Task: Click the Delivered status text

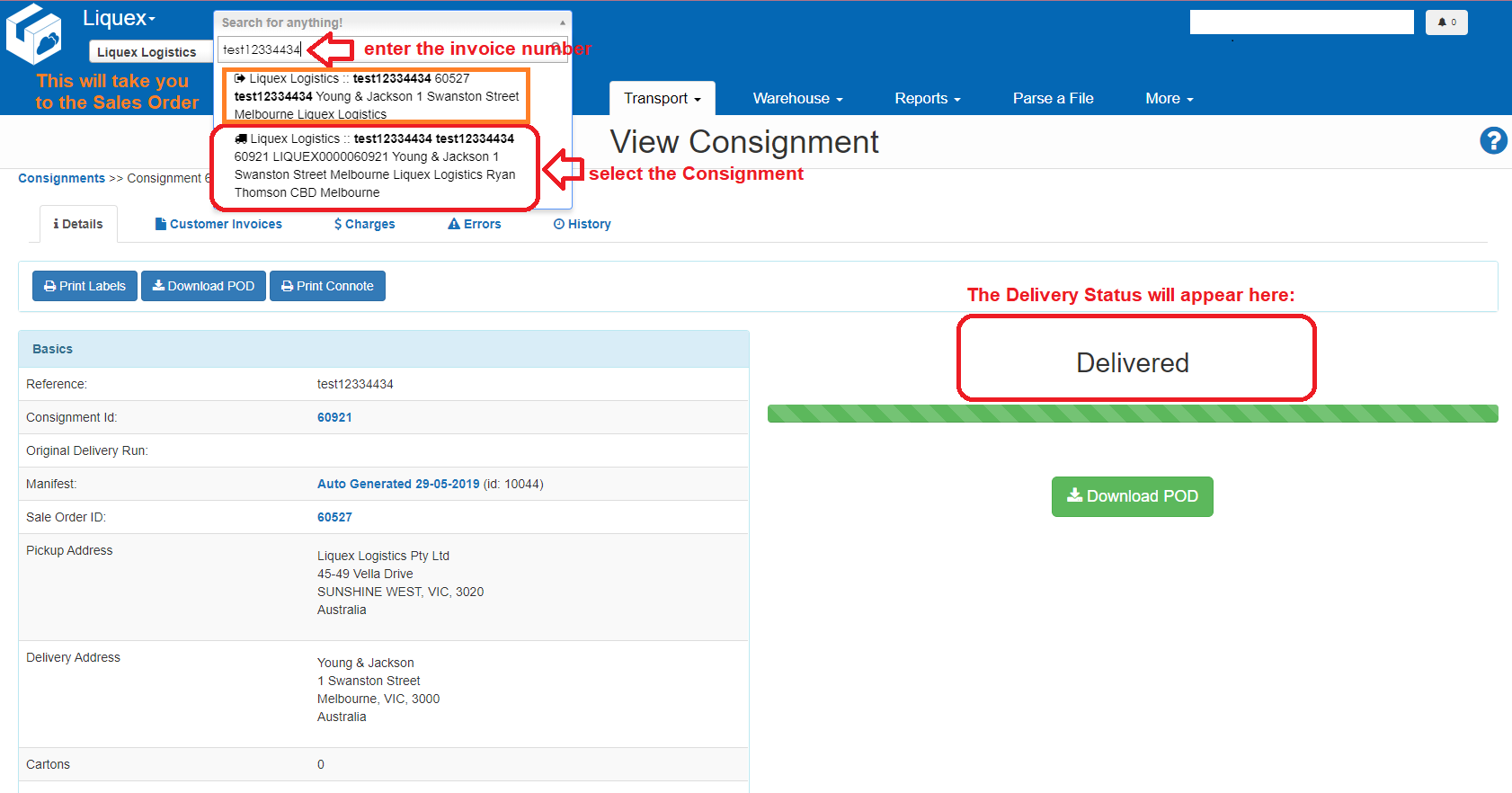Action: [x=1133, y=362]
